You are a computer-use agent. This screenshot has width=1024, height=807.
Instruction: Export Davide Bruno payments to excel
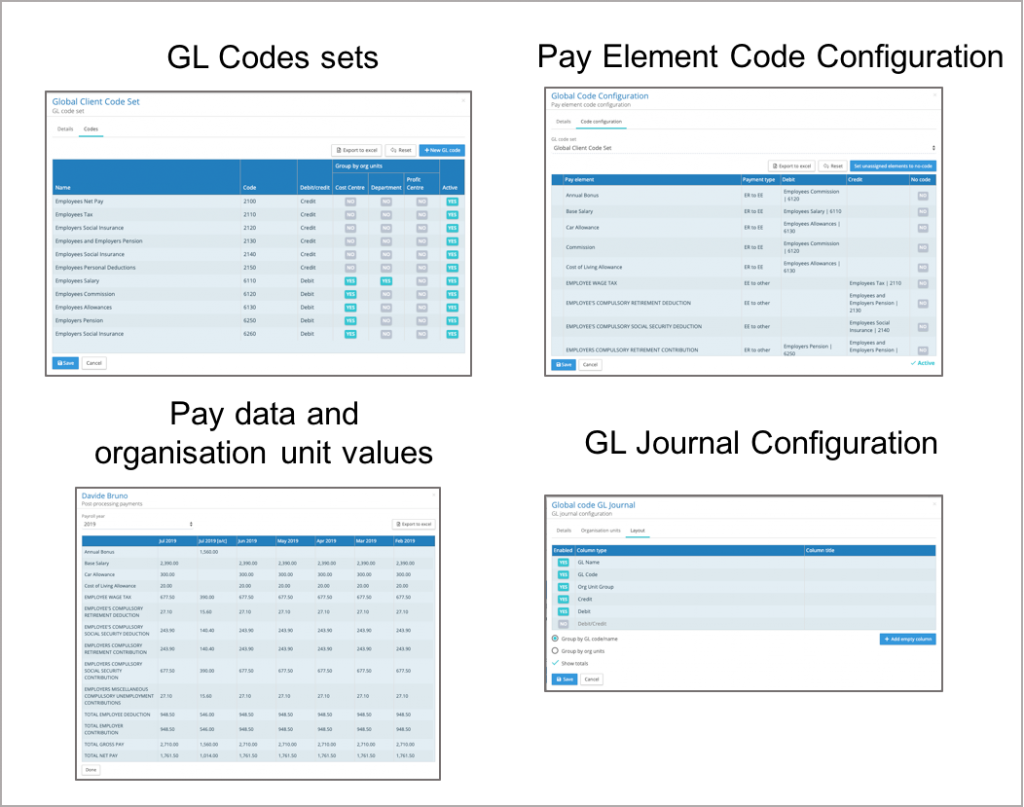(x=413, y=524)
